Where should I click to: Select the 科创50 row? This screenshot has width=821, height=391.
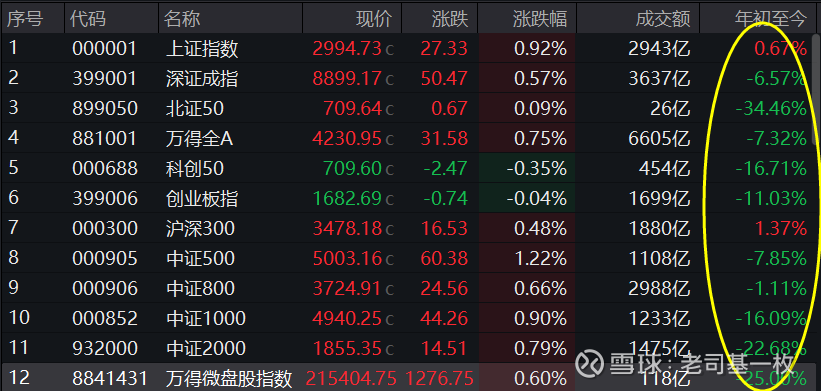click(406, 168)
